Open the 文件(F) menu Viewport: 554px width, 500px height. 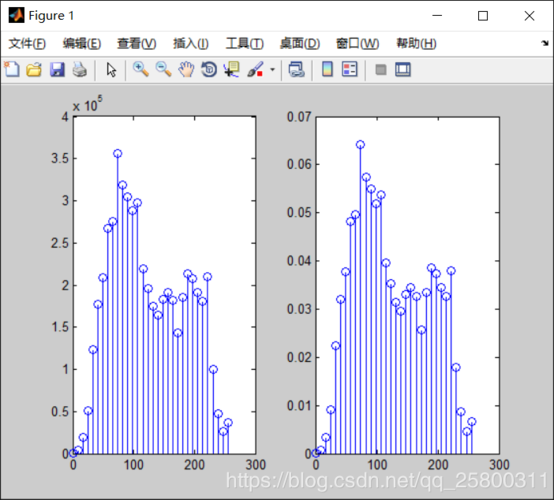[27, 43]
